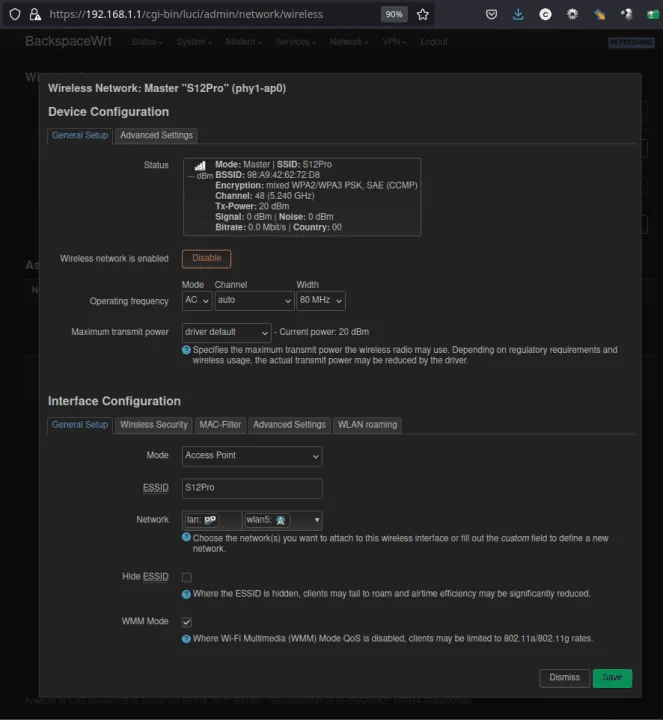Click the gear extension icon in toolbar

pos(572,14)
